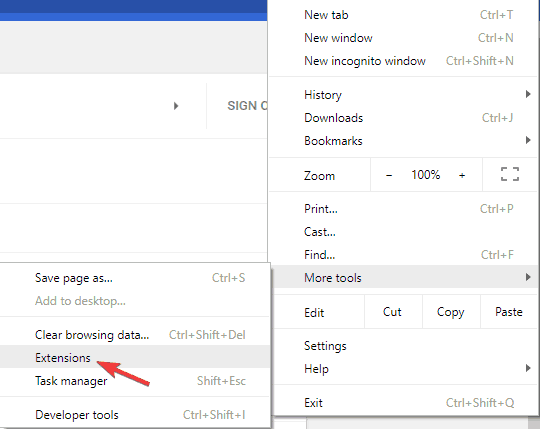Viewport: 540px width, 429px height.
Task: Select Print... from the menu
Action: 403,209
